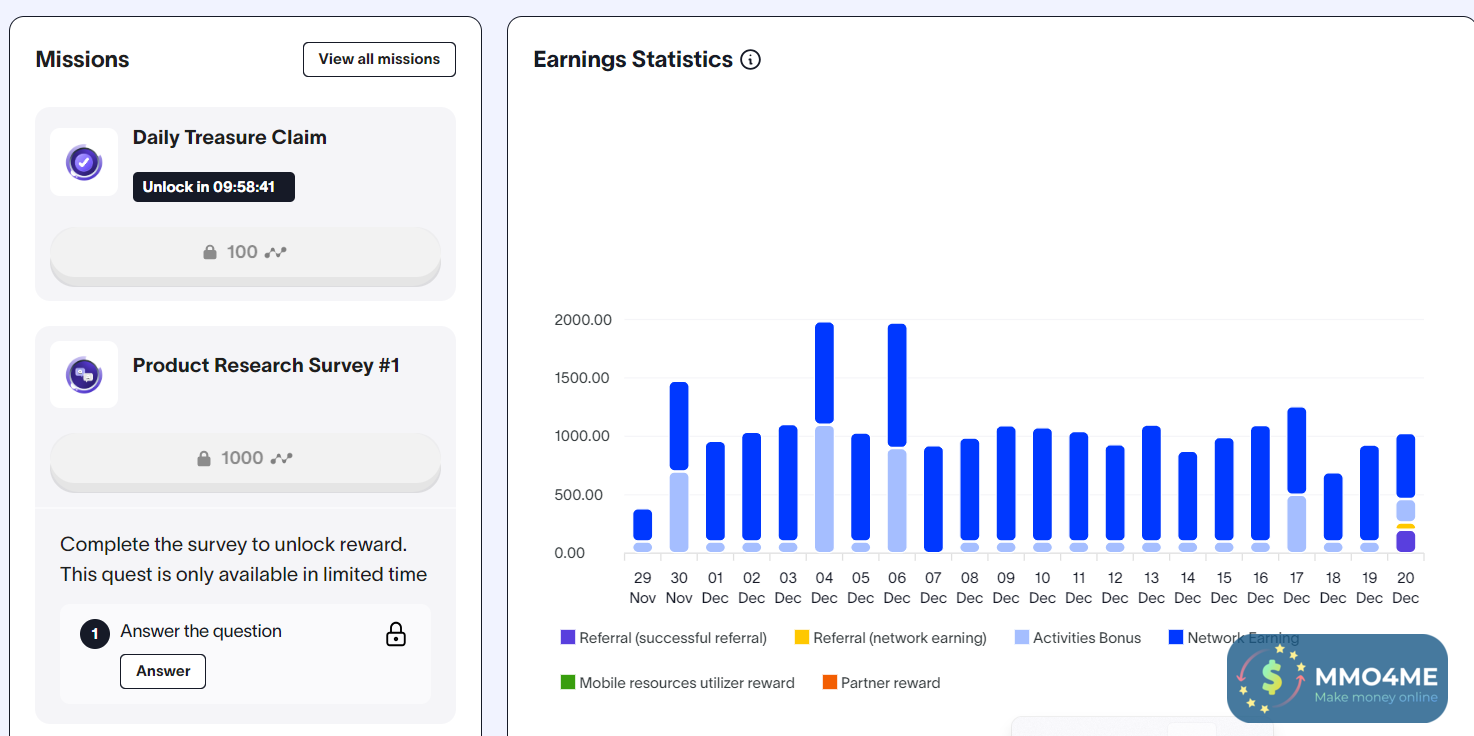
Task: Click the Network Earning bar for 13 Dec
Action: pos(1151,484)
